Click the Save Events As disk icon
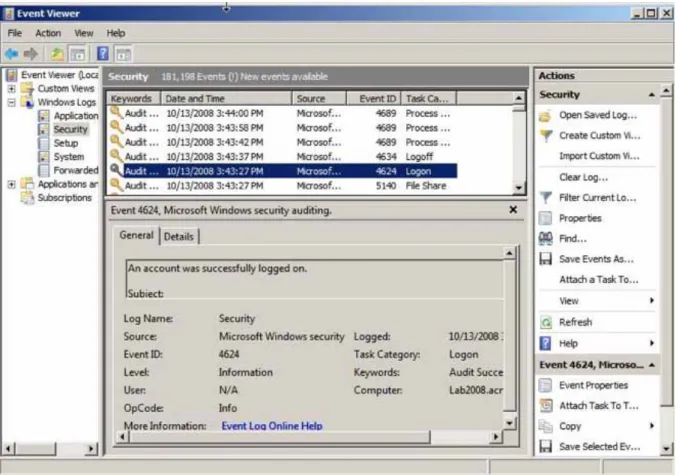 tap(546, 259)
